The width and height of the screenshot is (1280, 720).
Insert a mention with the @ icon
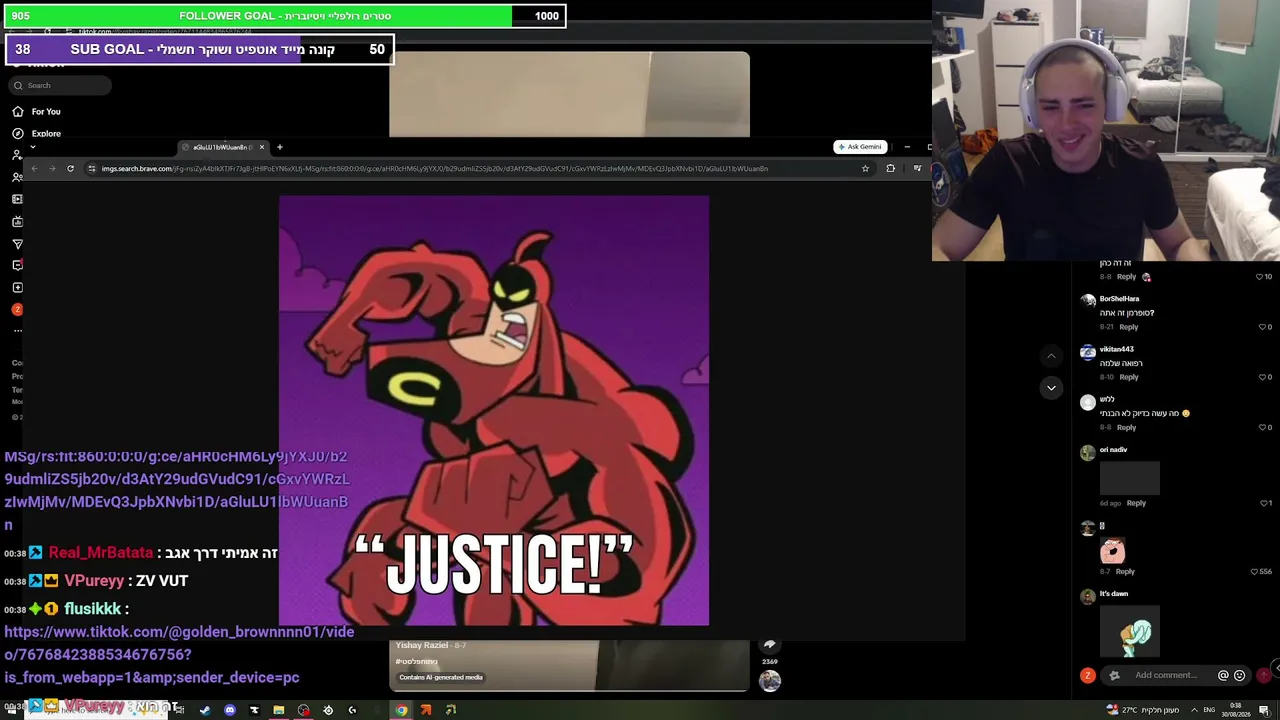click(1223, 676)
